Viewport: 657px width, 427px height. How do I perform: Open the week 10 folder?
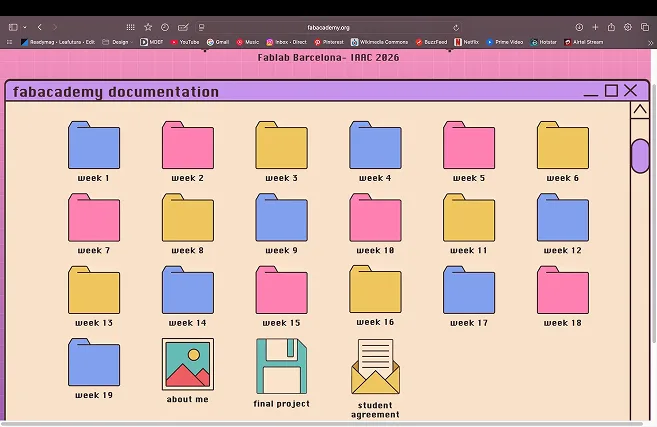click(x=375, y=217)
